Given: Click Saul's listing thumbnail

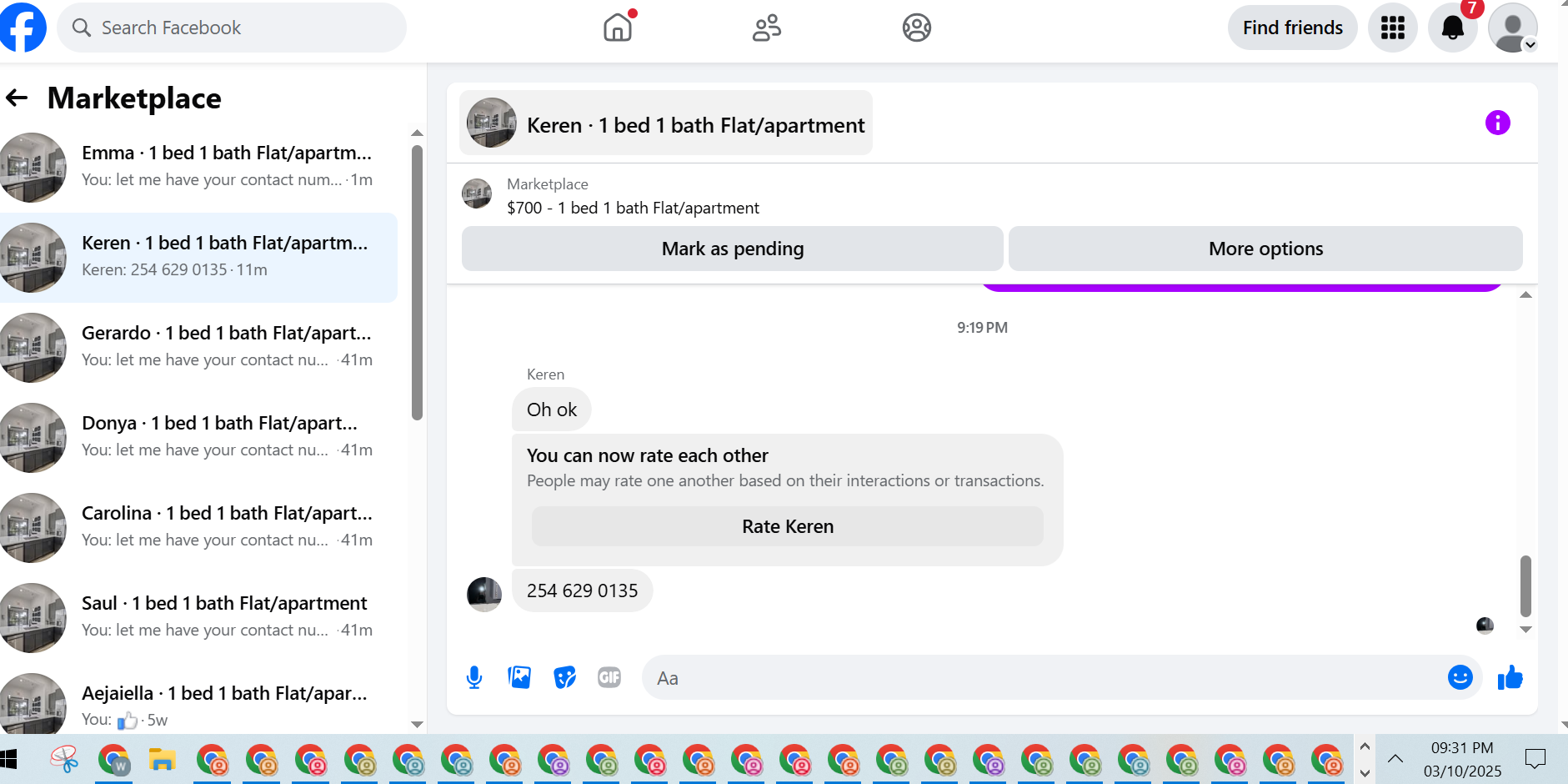Looking at the screenshot, I should 32,617.
